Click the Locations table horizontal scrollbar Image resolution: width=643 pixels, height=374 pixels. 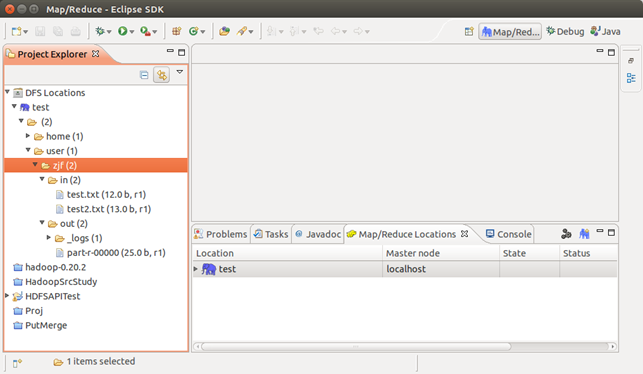pos(356,347)
